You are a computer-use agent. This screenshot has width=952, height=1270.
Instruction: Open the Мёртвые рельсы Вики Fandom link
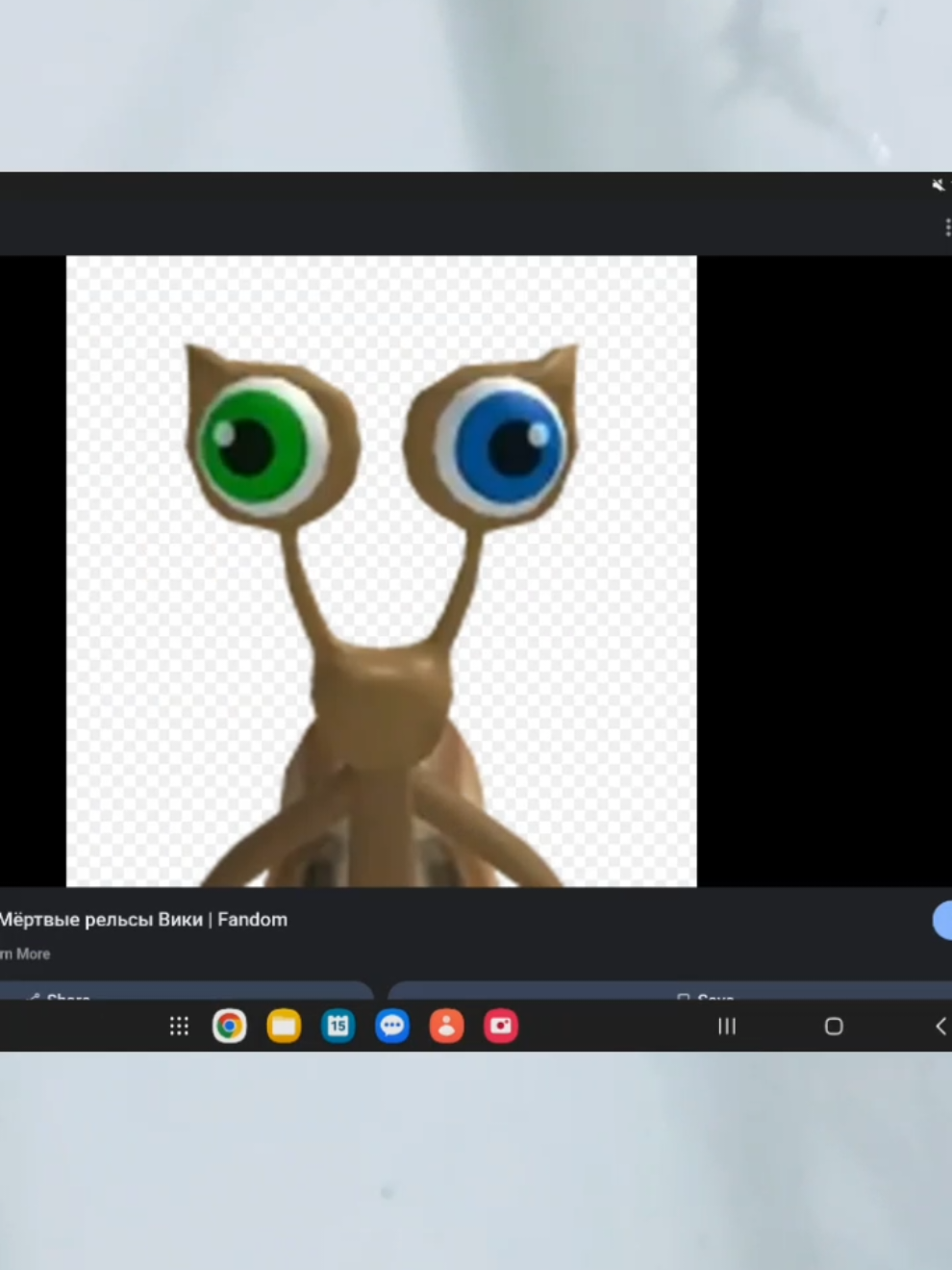point(143,920)
